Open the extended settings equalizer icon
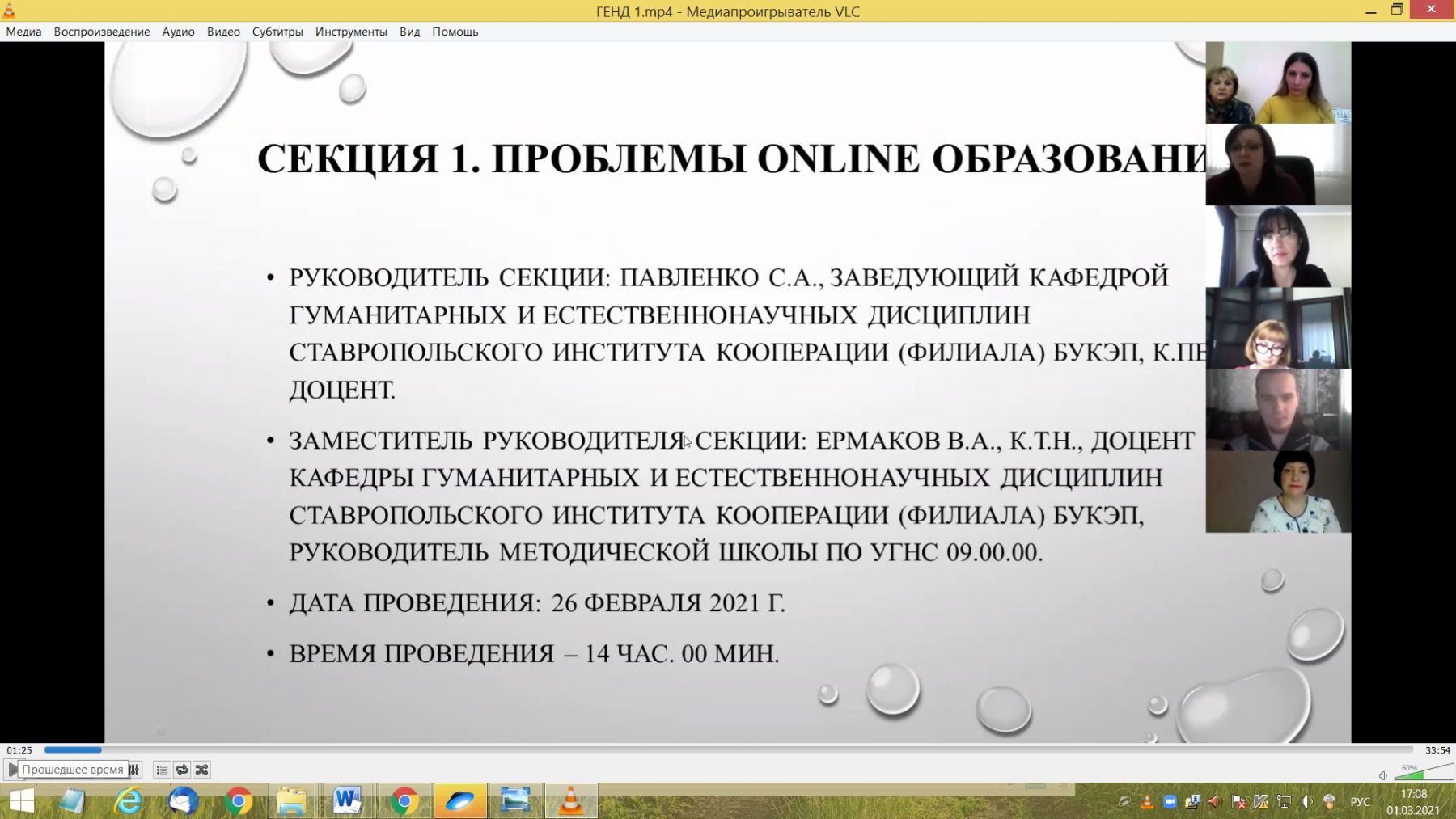The width and height of the screenshot is (1456, 819). coord(134,770)
